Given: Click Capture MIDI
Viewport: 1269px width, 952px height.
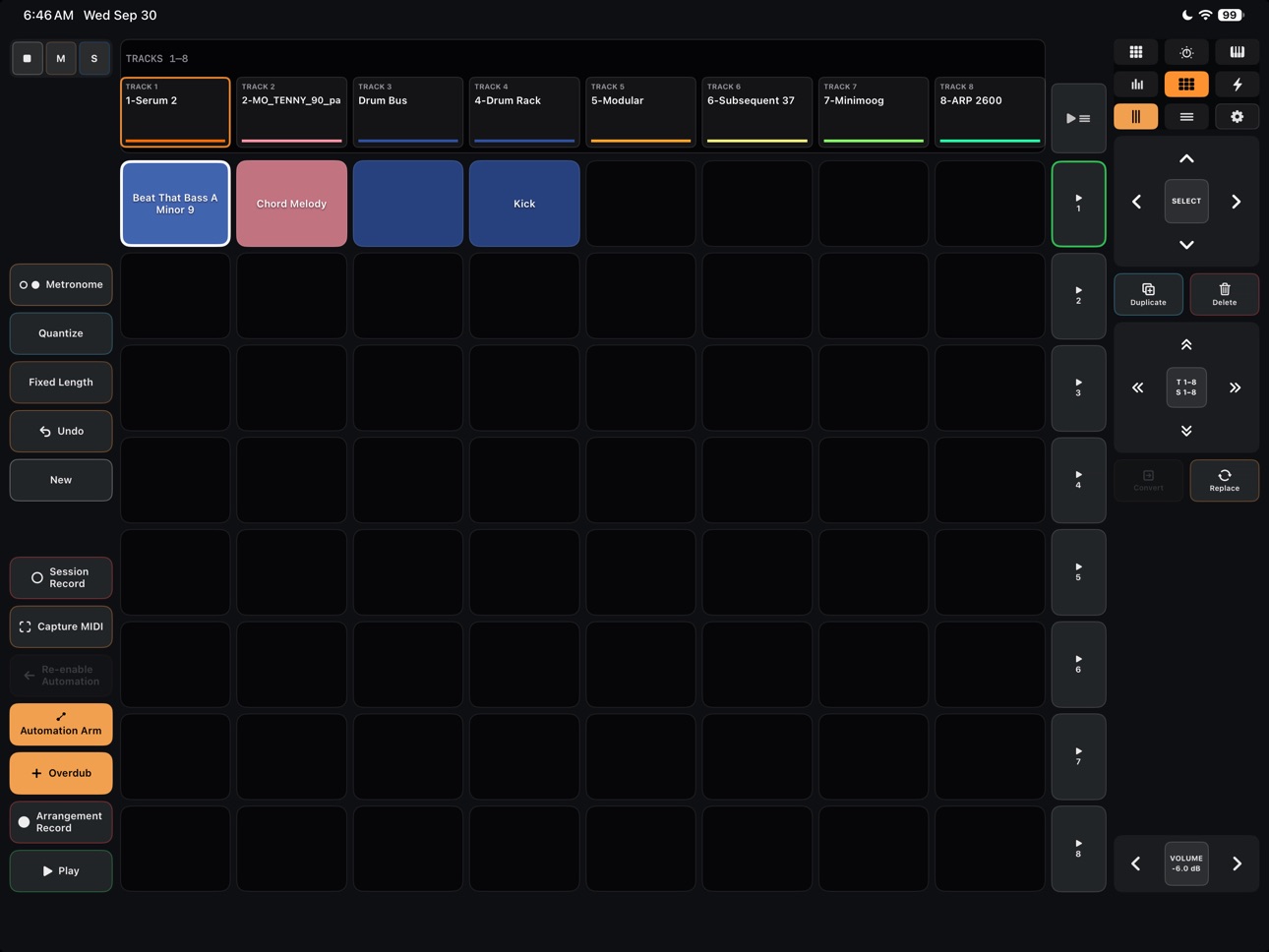Looking at the screenshot, I should (61, 626).
